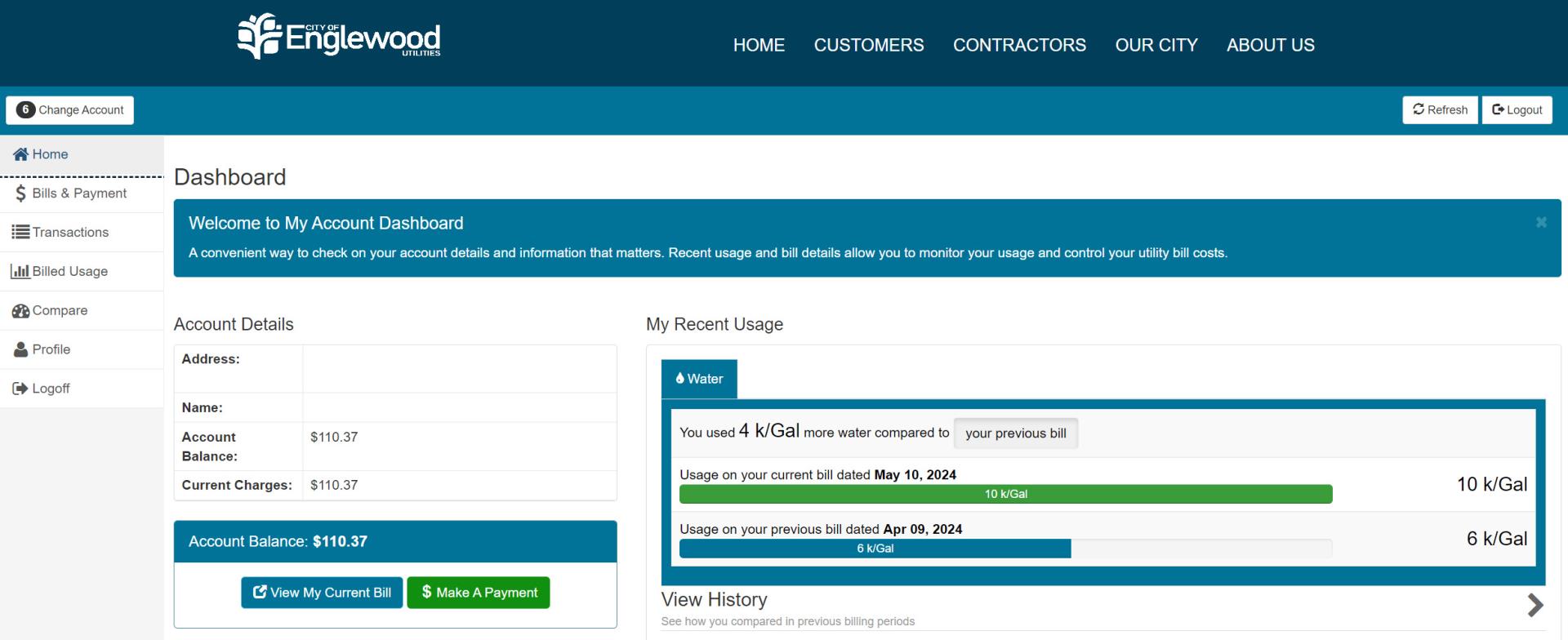Click the 'Account Balance: $110.37' panel header

click(395, 541)
